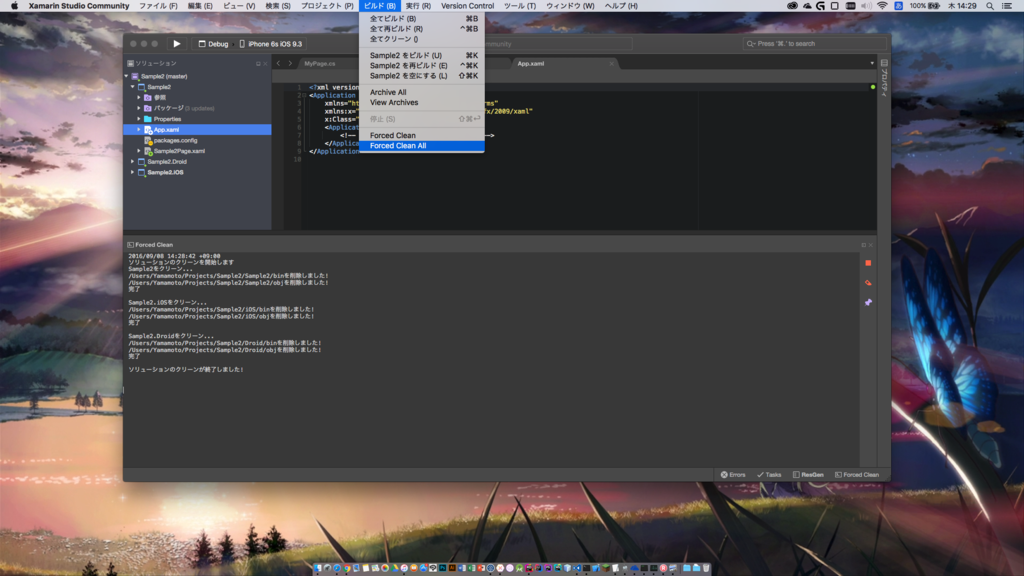
Task: Click the ソリューション pad header icon
Action: tap(131, 63)
